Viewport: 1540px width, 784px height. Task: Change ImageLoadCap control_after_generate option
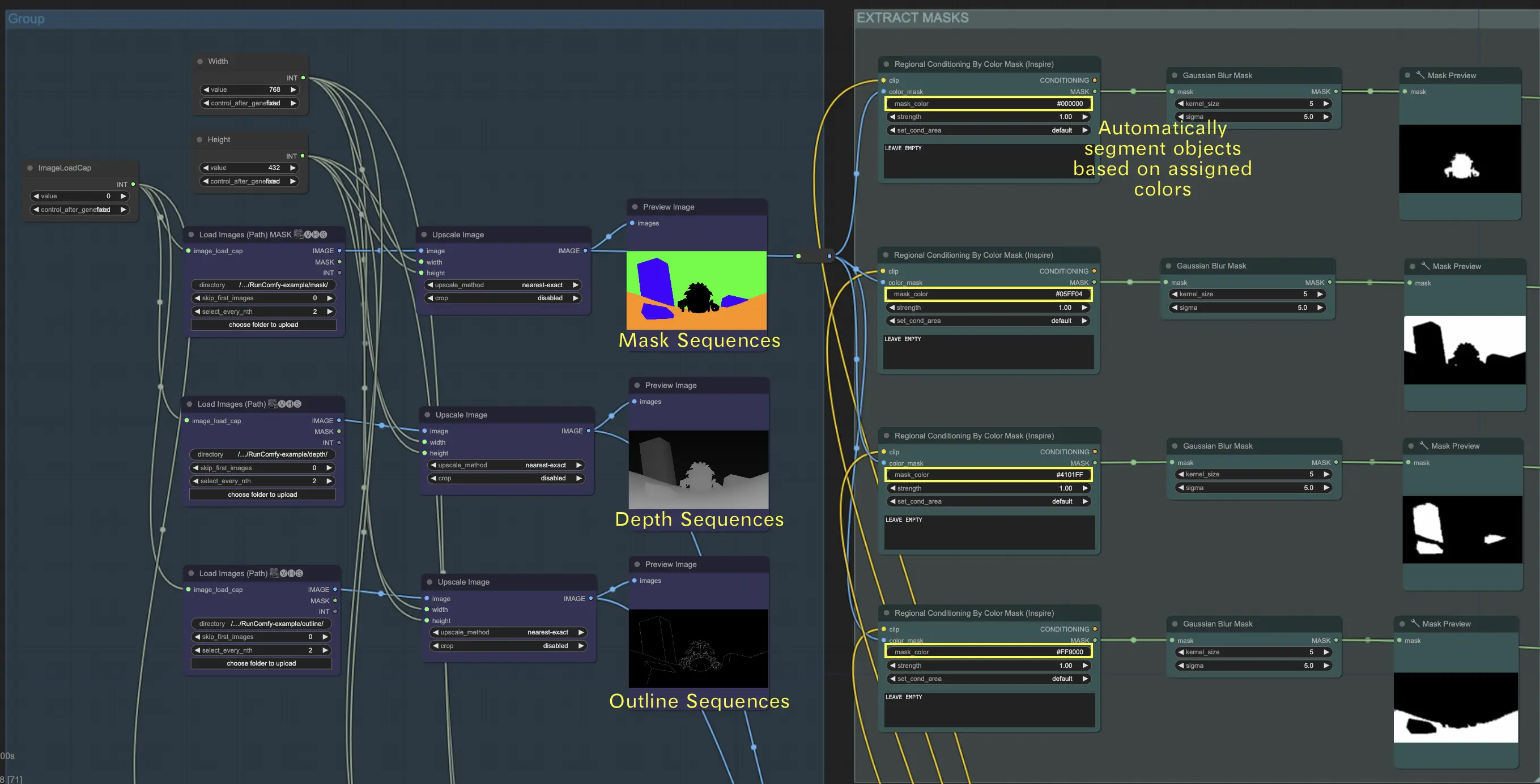click(79, 210)
